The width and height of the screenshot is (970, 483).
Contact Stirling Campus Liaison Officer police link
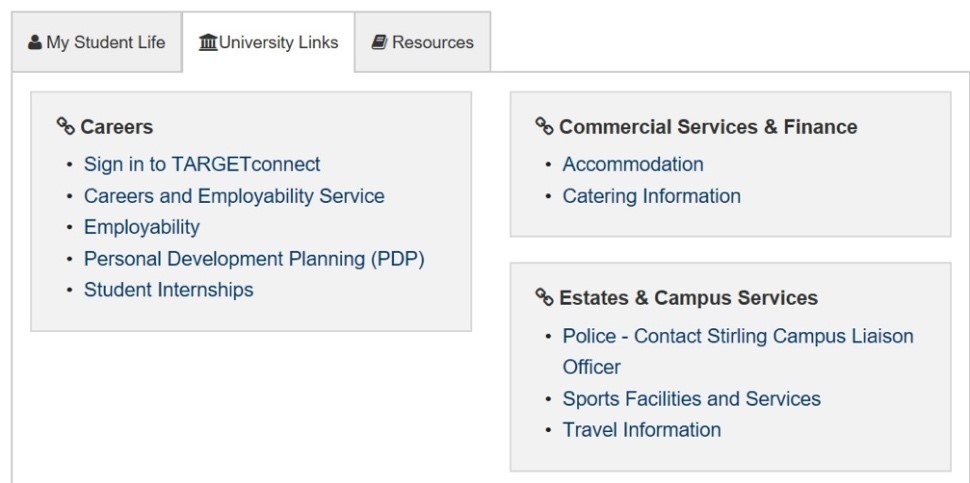[x=738, y=336]
